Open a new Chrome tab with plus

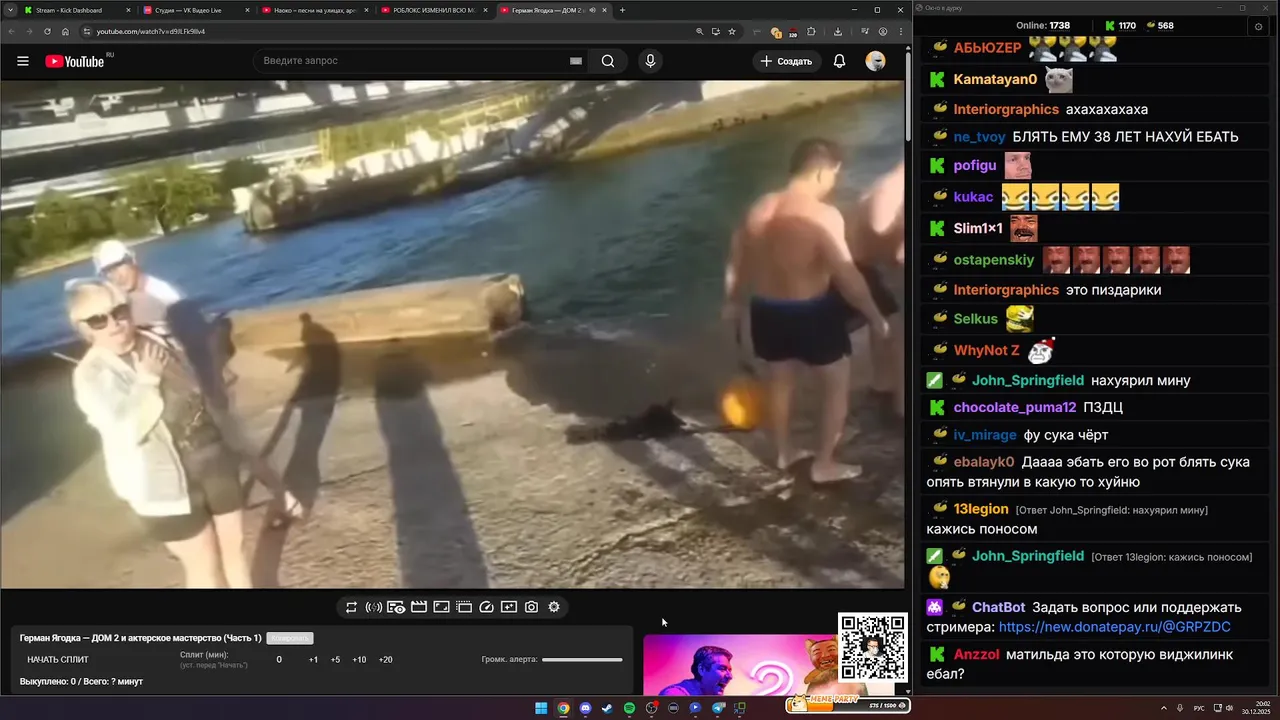click(x=622, y=10)
